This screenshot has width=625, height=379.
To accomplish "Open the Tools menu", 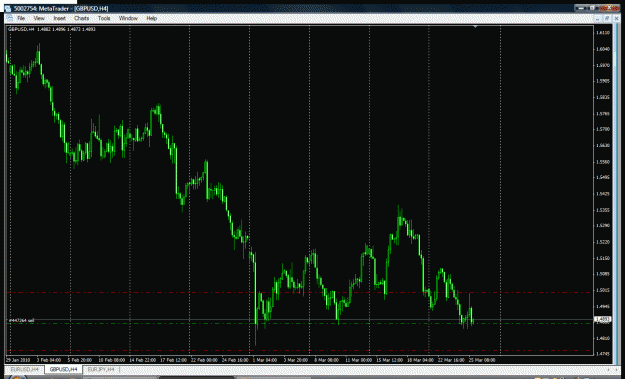I will [104, 18].
